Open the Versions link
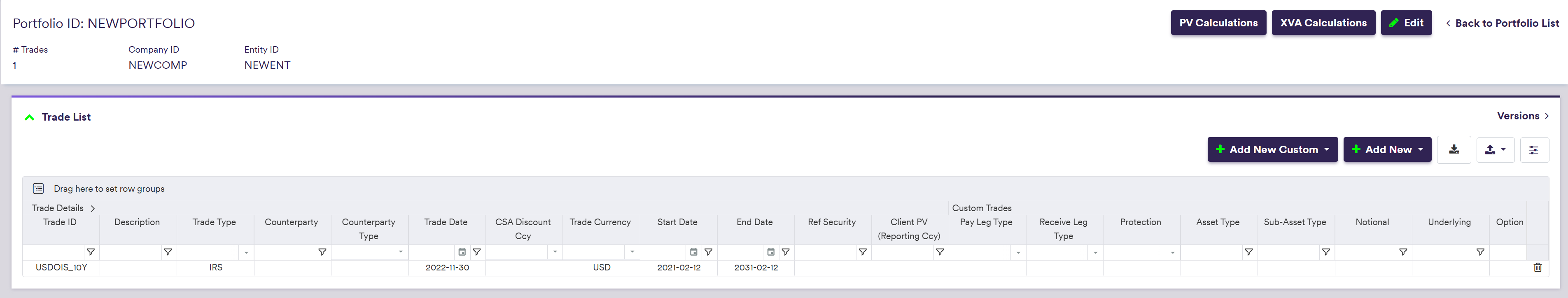 pyautogui.click(x=1522, y=116)
